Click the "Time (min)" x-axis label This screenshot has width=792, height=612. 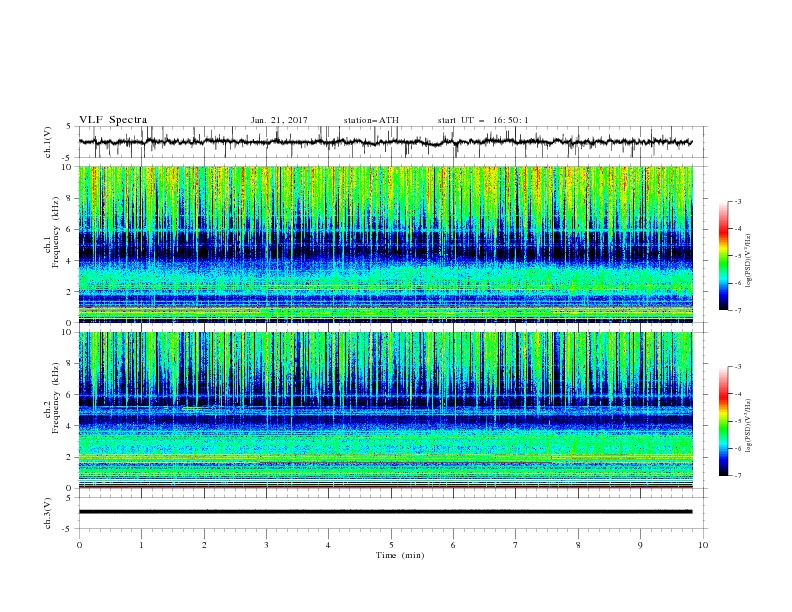coord(400,555)
